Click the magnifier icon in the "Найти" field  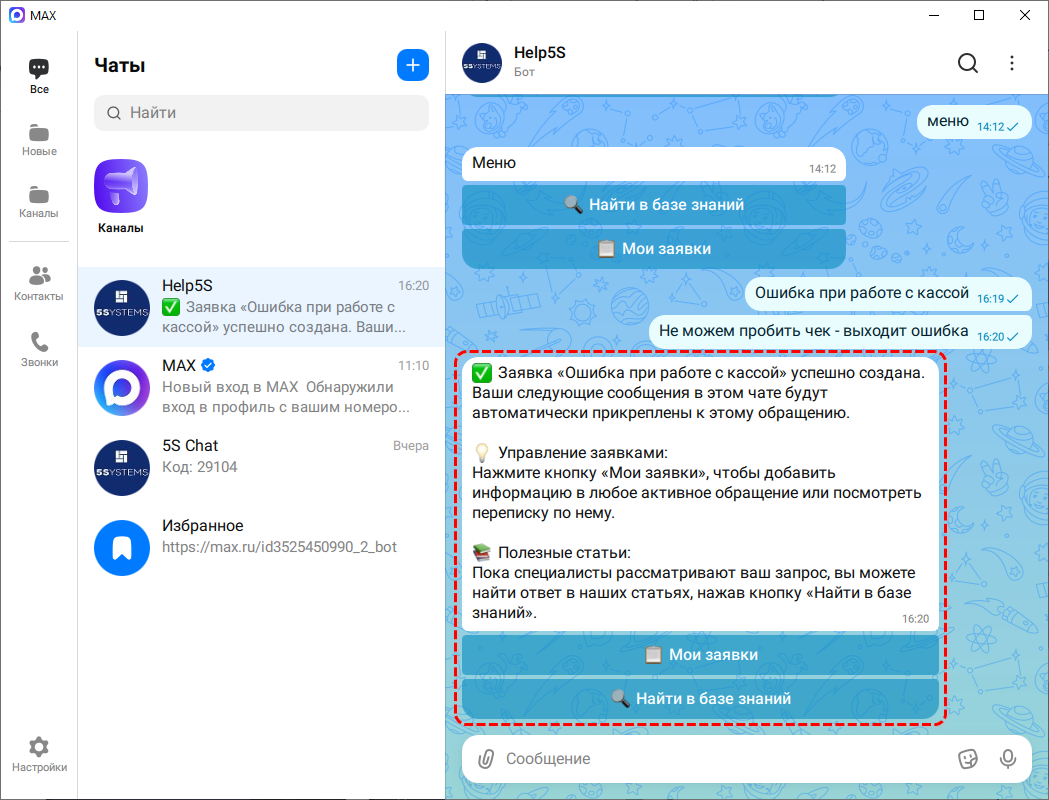pyautogui.click(x=114, y=113)
